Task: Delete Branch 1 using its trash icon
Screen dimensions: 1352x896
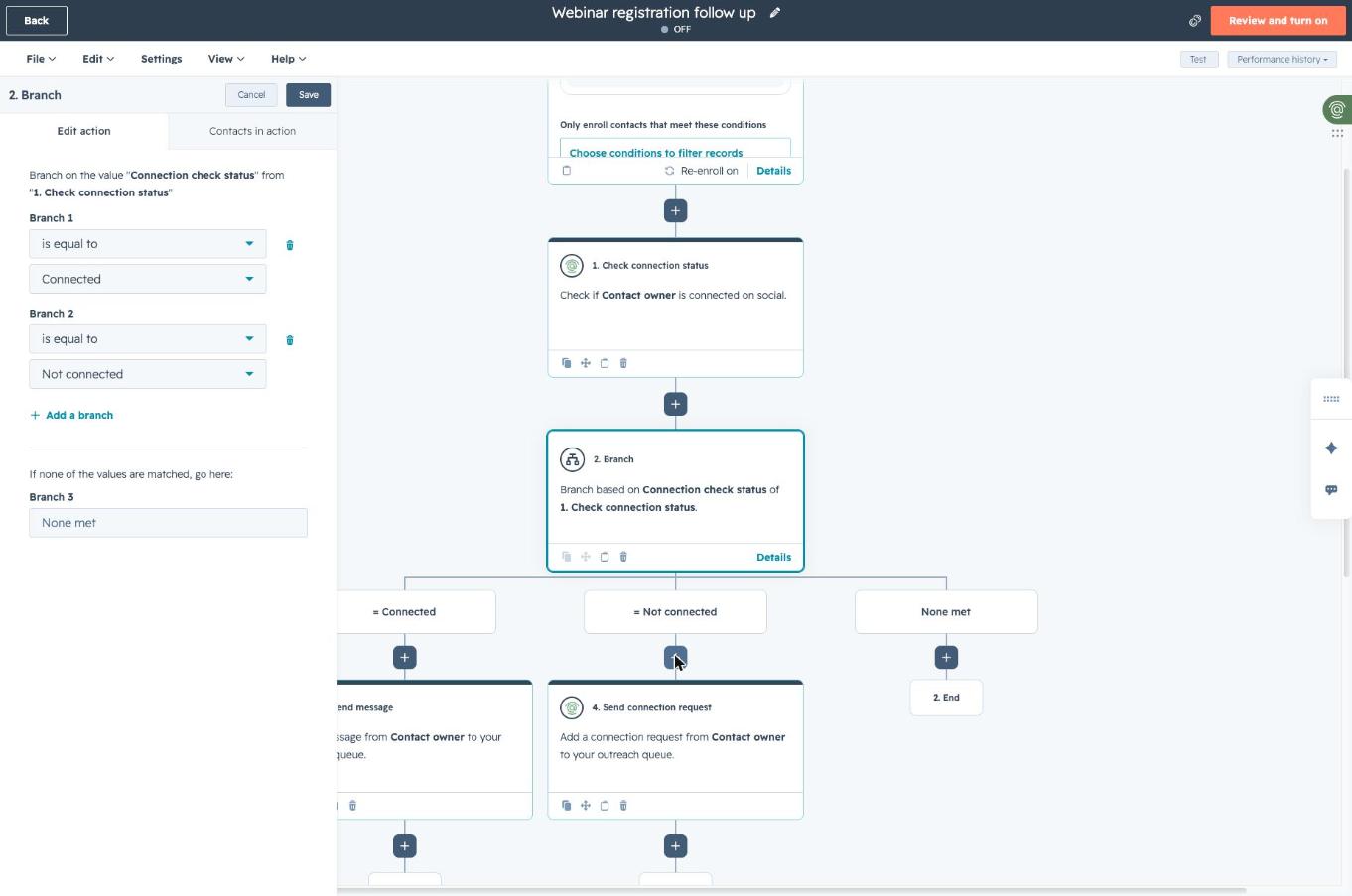Action: point(290,245)
